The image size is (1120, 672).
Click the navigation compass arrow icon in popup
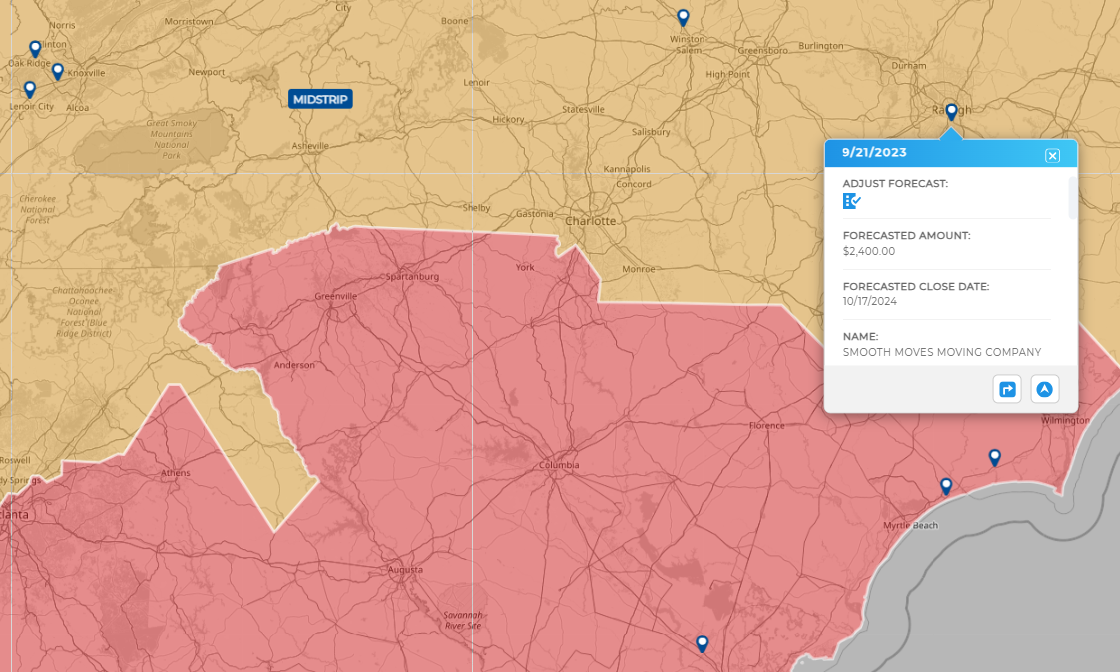[x=1045, y=389]
